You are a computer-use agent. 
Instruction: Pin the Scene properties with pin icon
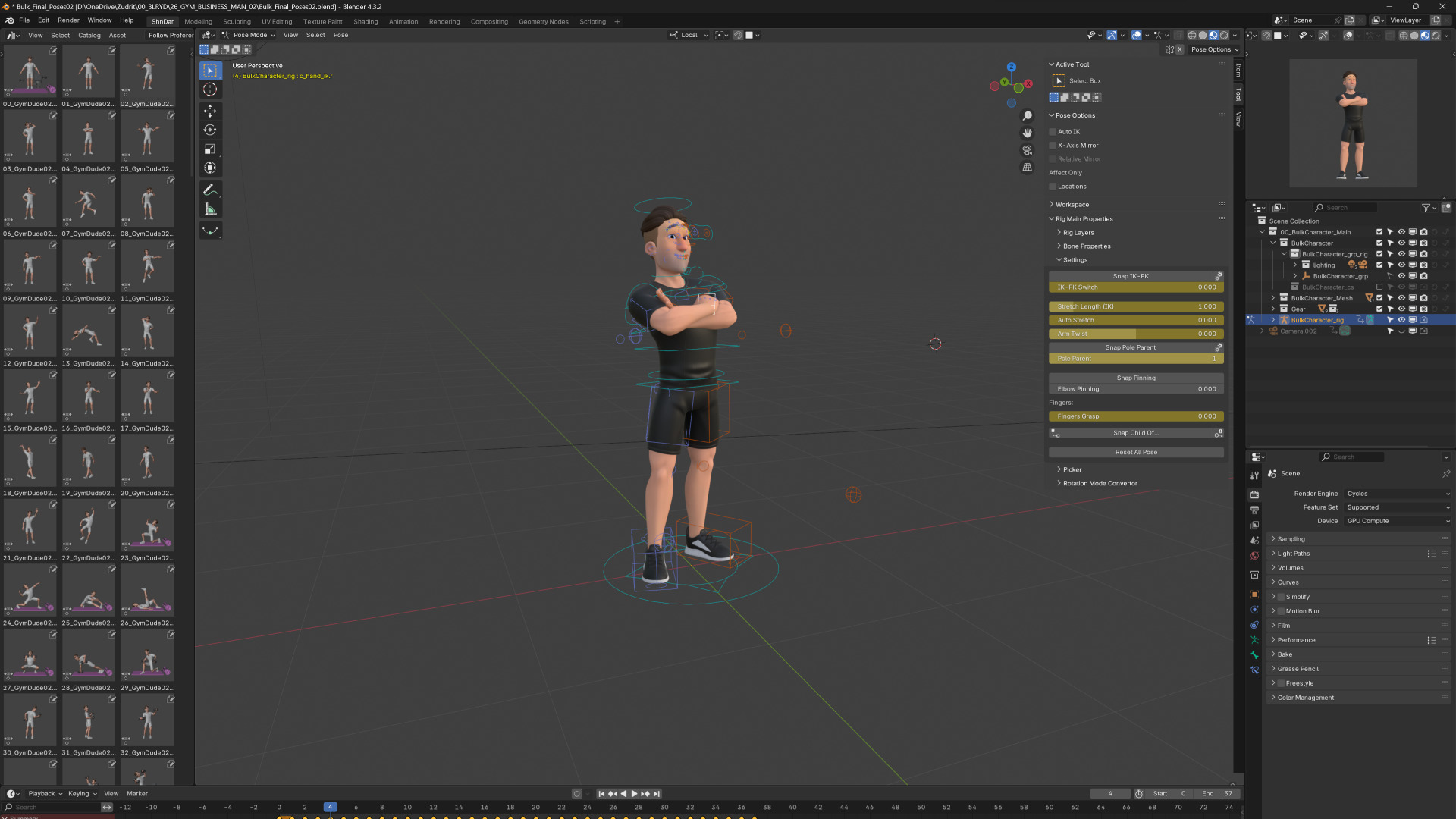tap(1446, 474)
